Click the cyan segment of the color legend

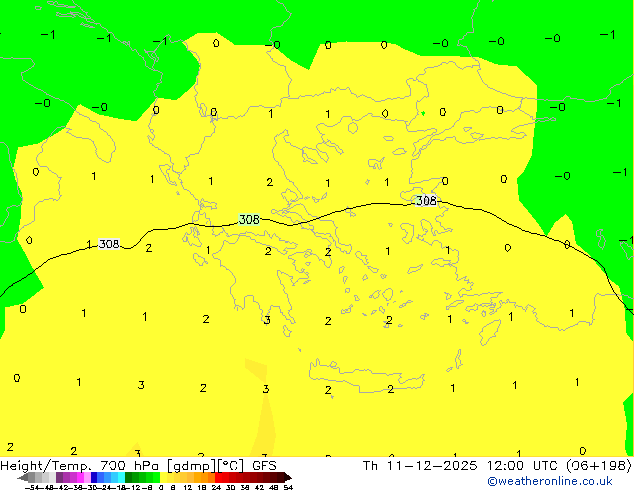click(121, 477)
